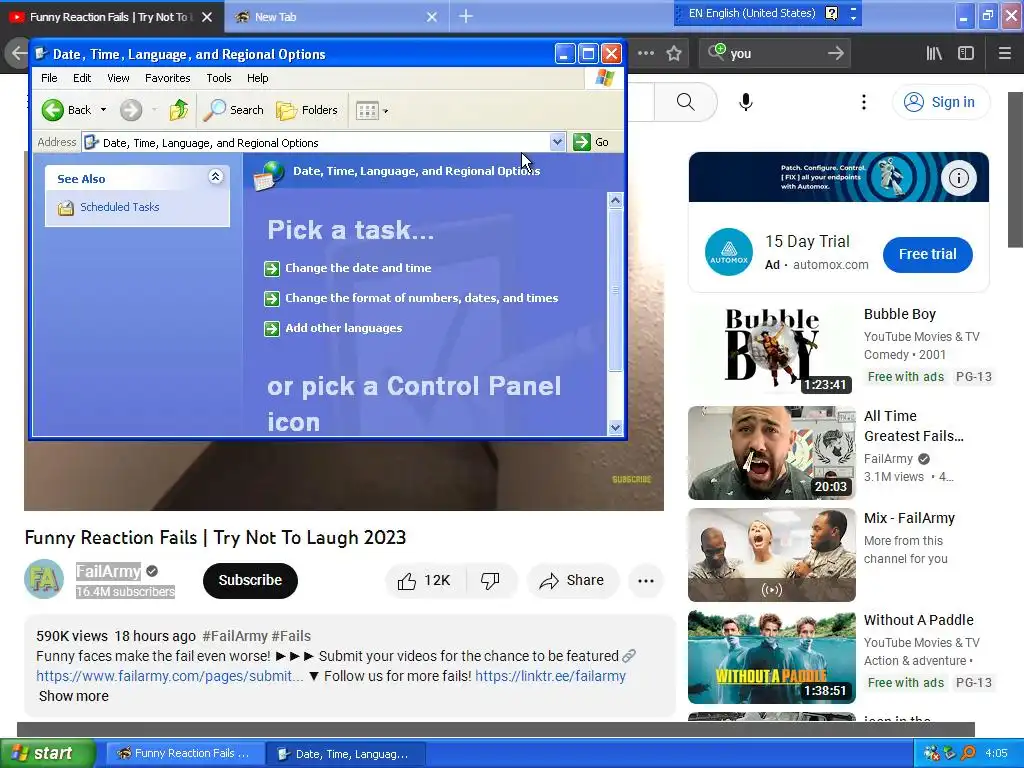Expand the Address bar dropdown
The height and width of the screenshot is (768, 1024).
click(x=557, y=142)
